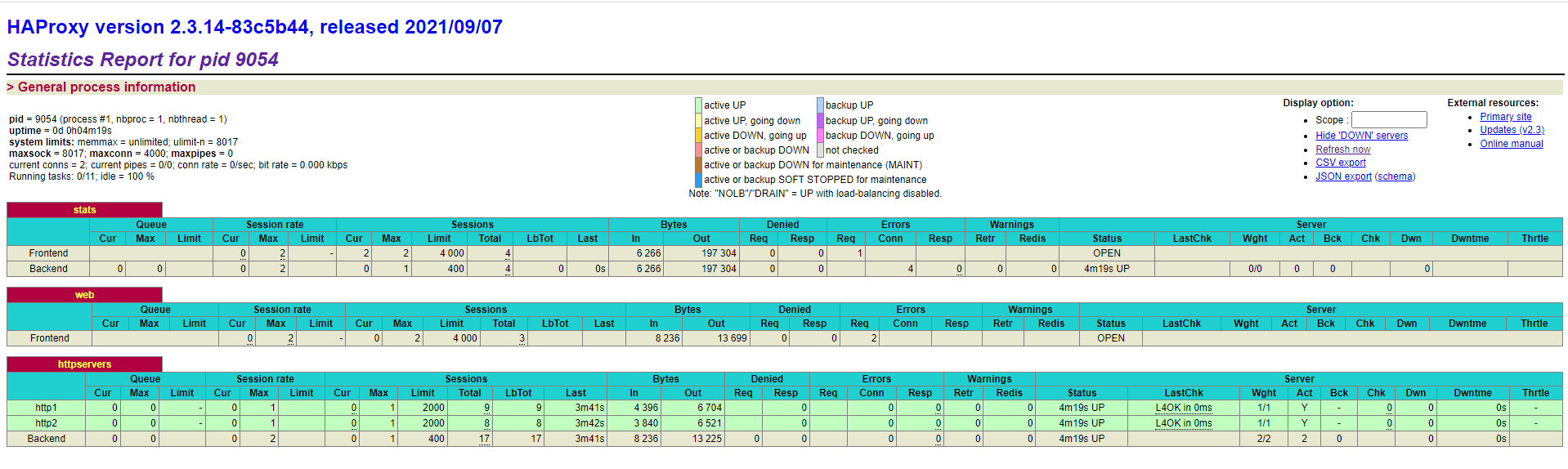Image resolution: width=1568 pixels, height=469 pixels.
Task: Click 'Statistics Report for pid 9054' heading
Action: 143,60
